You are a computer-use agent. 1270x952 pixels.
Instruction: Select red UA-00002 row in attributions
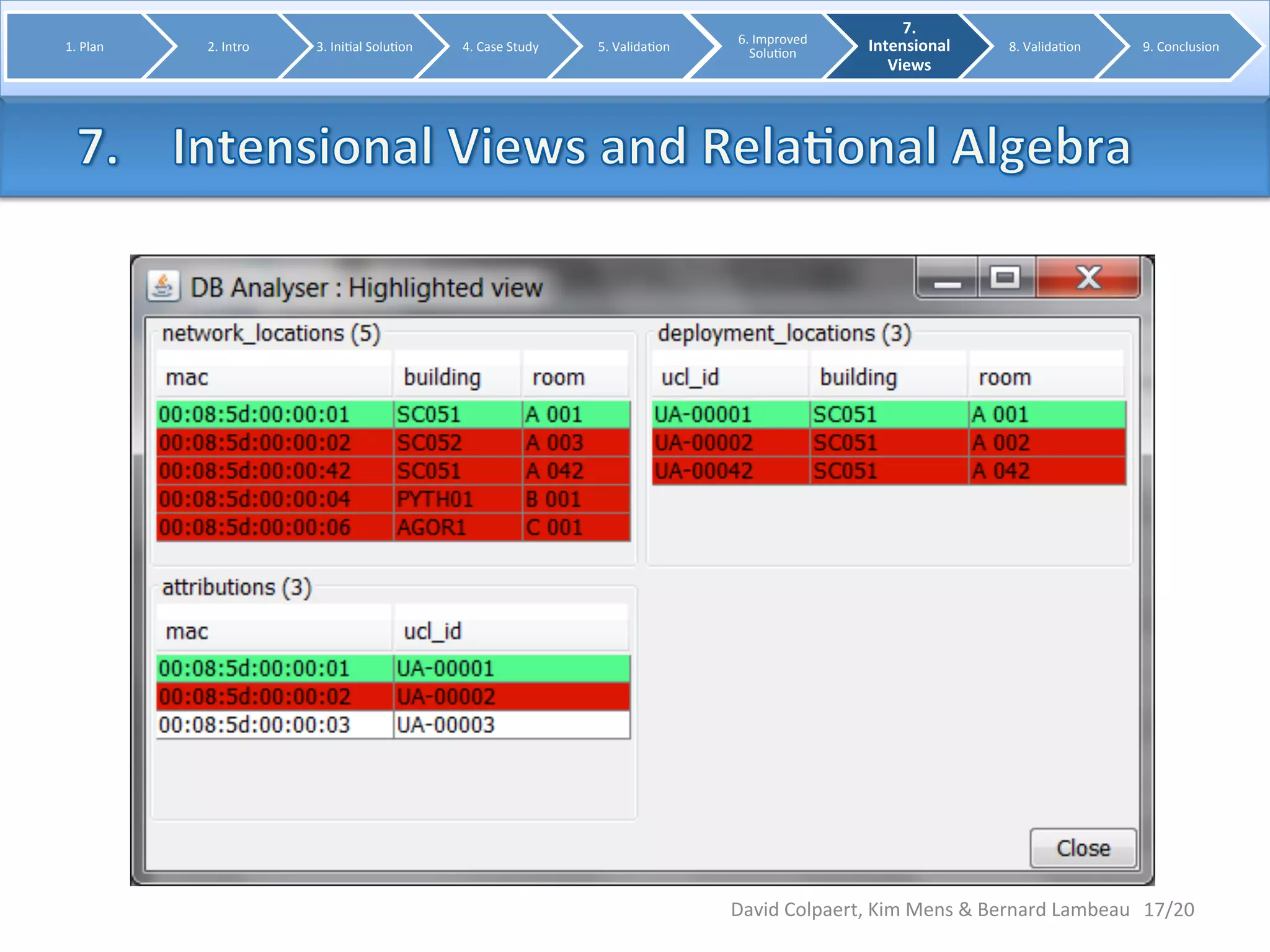(x=393, y=697)
